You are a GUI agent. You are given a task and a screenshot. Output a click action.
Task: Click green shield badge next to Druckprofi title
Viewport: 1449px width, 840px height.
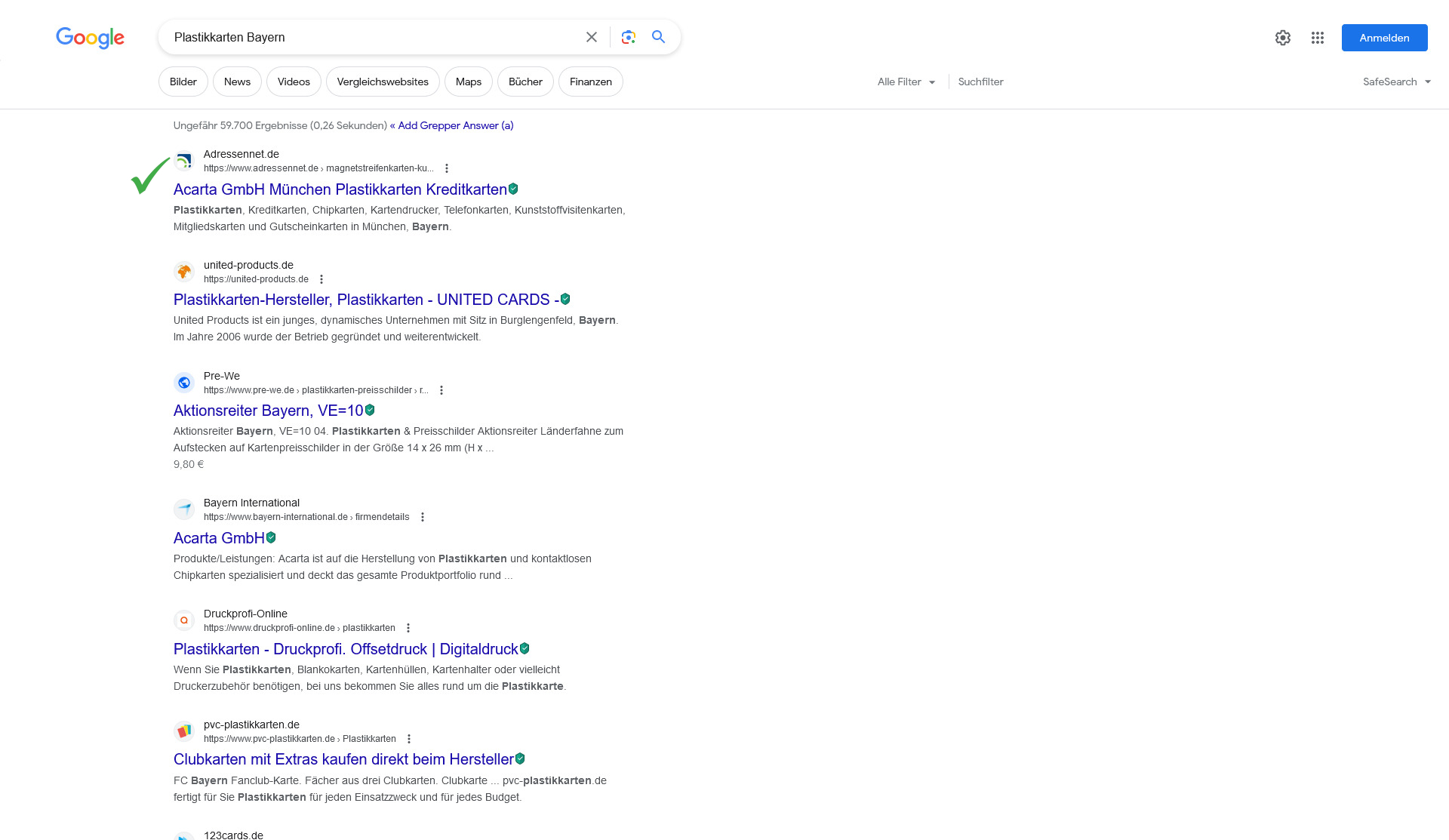coord(525,648)
